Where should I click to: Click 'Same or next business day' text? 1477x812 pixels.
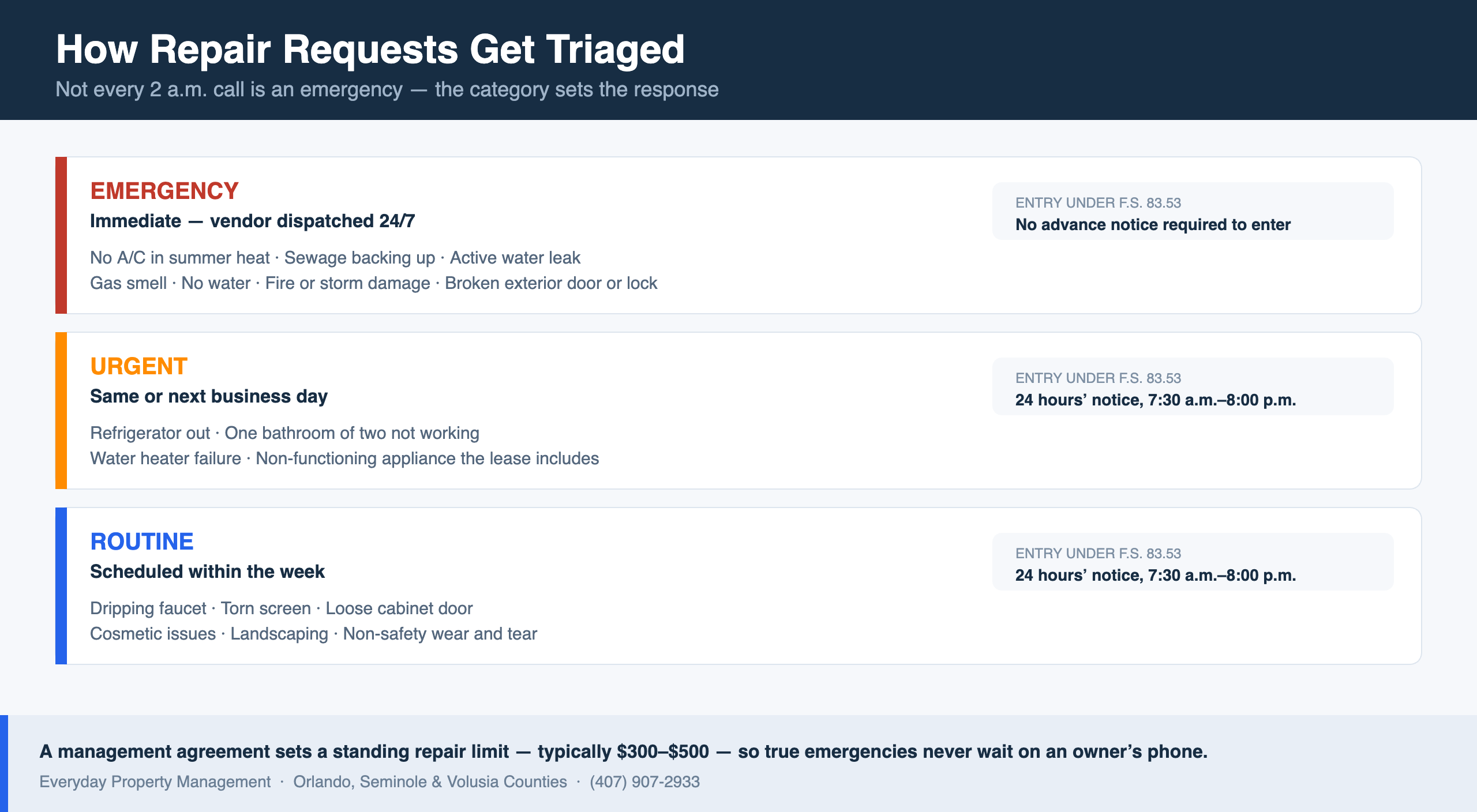(209, 396)
